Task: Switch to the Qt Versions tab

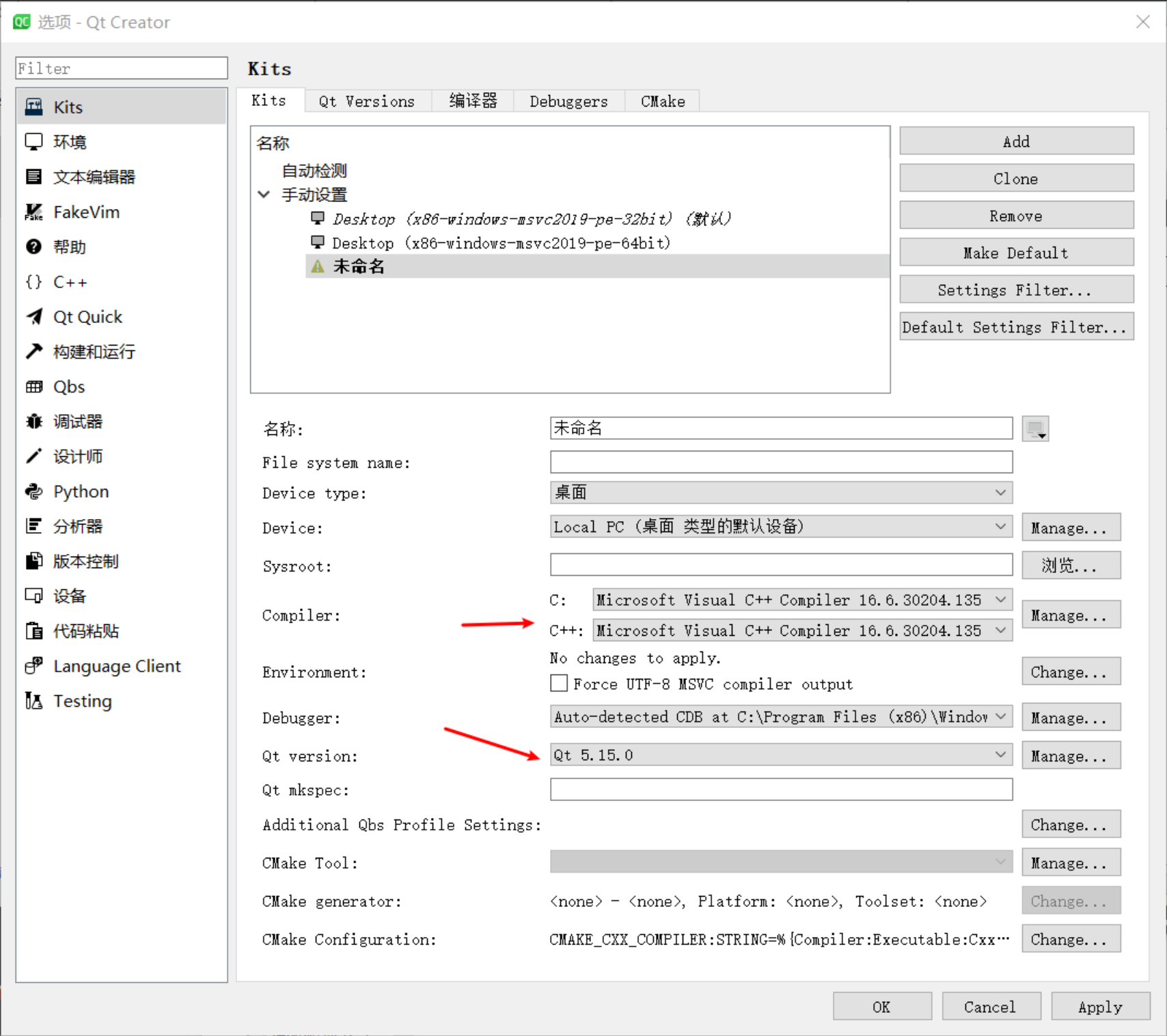Action: tap(367, 101)
